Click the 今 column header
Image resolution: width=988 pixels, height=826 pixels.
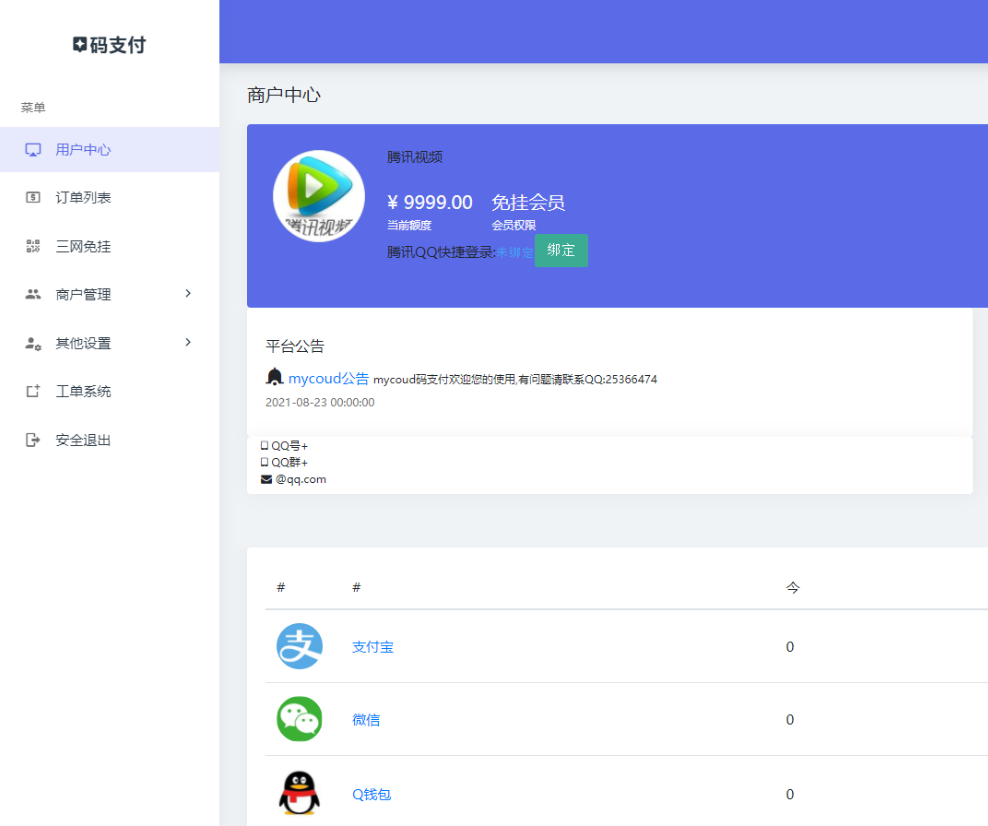click(793, 588)
